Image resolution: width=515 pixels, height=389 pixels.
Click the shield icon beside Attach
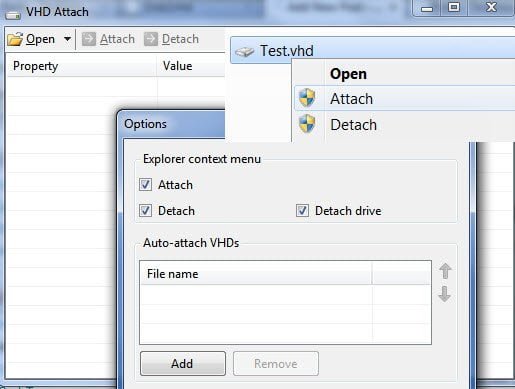click(307, 98)
